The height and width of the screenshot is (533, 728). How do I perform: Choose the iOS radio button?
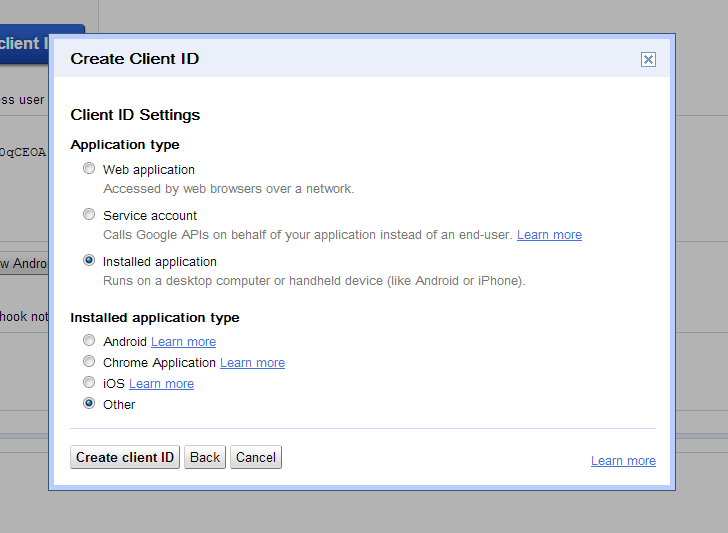[89, 383]
